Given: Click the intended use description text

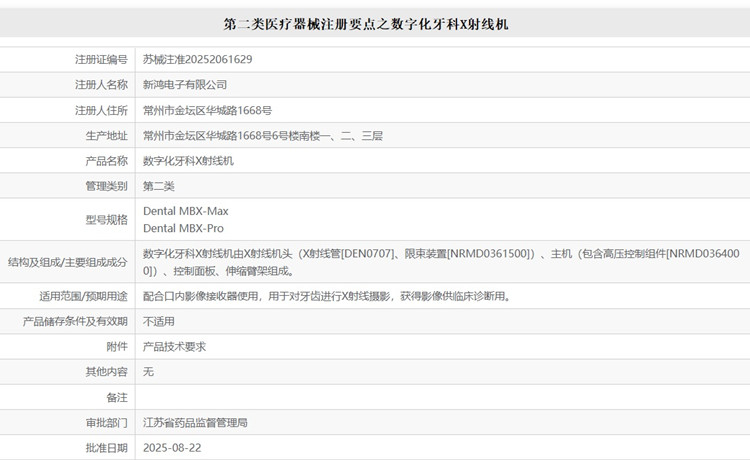Looking at the screenshot, I should click(327, 296).
